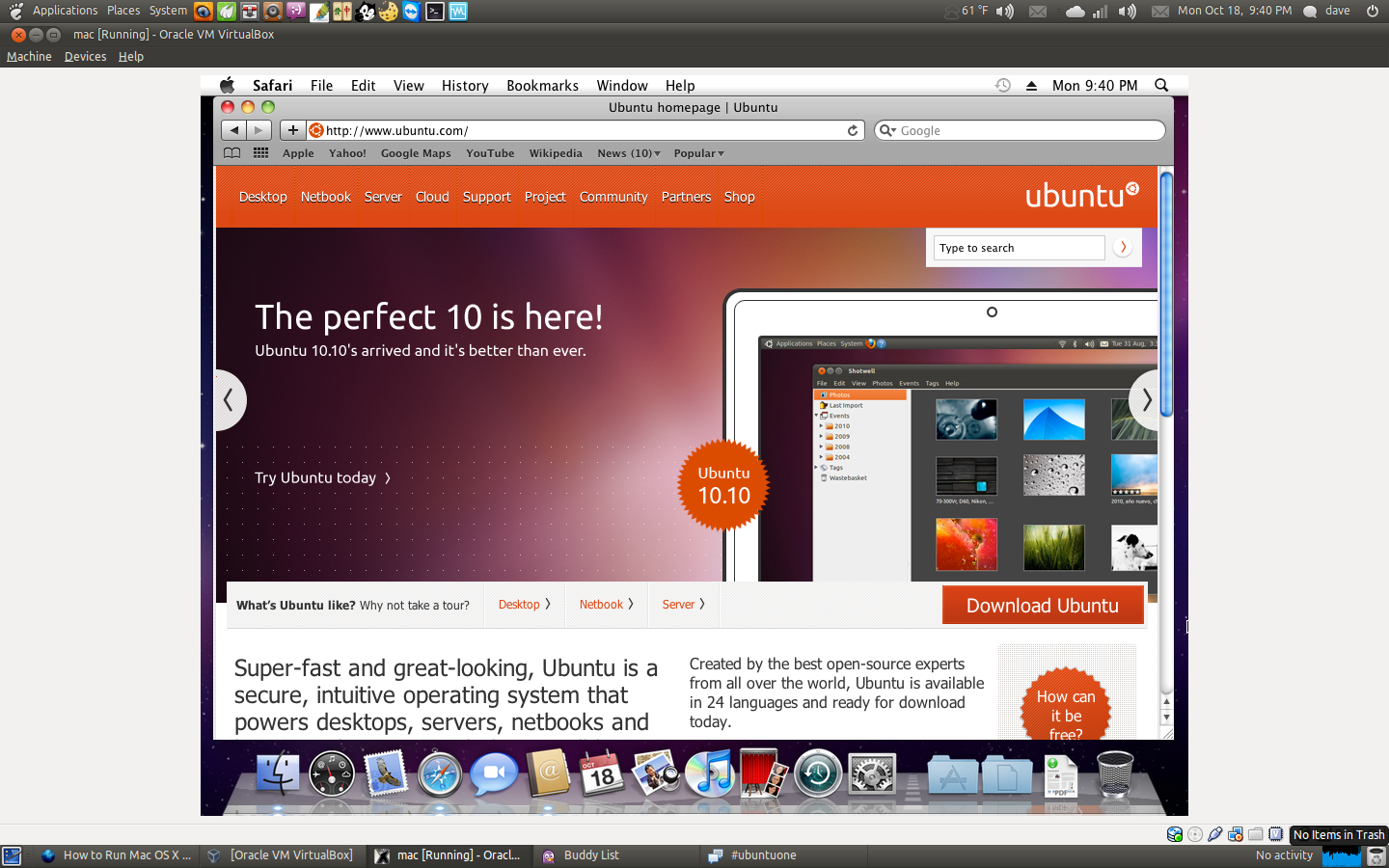Open the Ubuntu Applications menu

(x=65, y=11)
